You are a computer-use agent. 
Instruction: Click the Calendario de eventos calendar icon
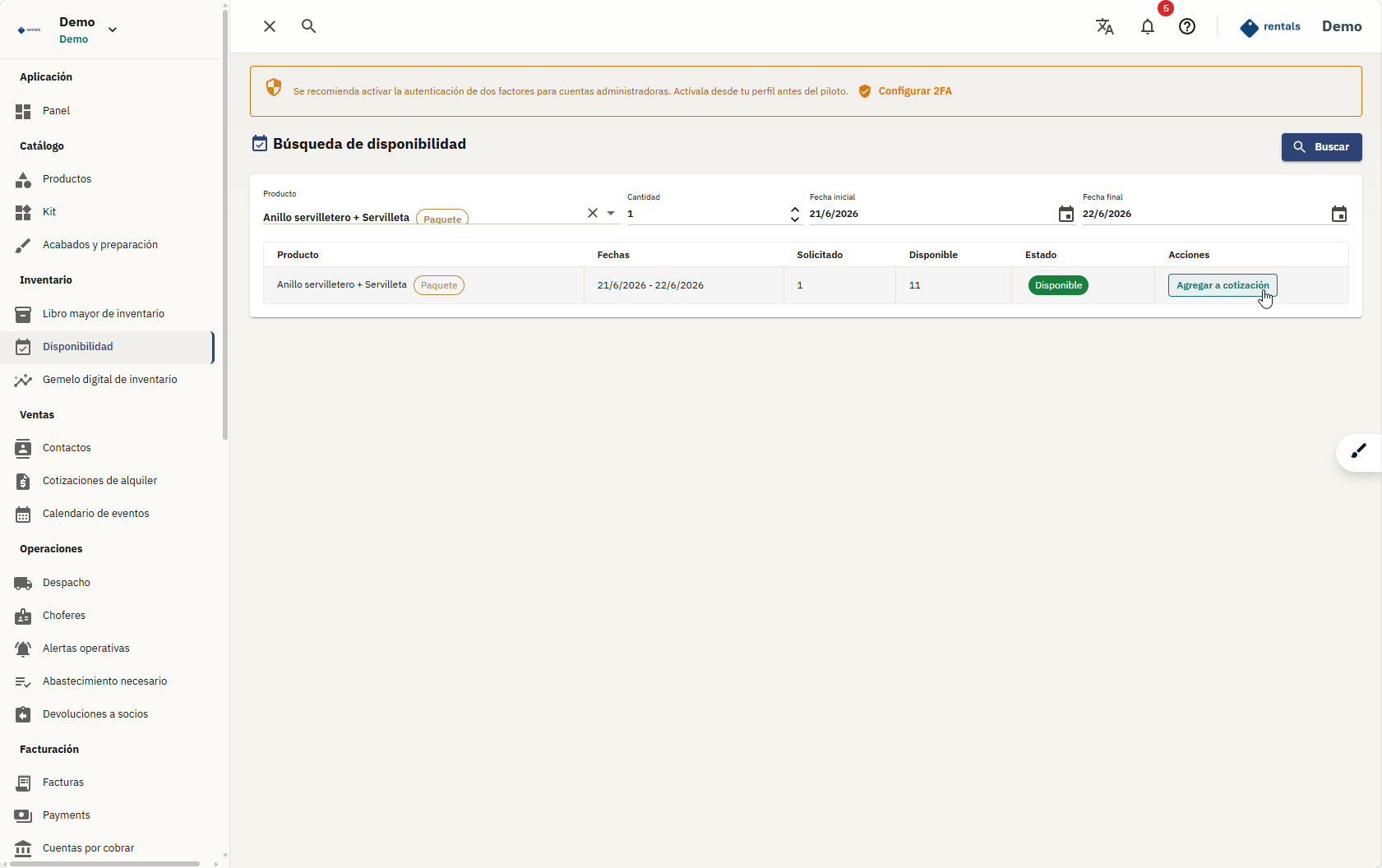[23, 514]
